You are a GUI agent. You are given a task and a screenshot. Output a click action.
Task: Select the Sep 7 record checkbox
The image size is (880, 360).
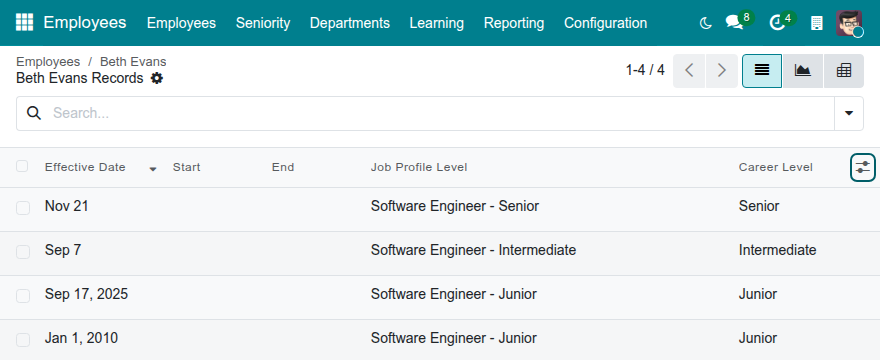pos(23,252)
